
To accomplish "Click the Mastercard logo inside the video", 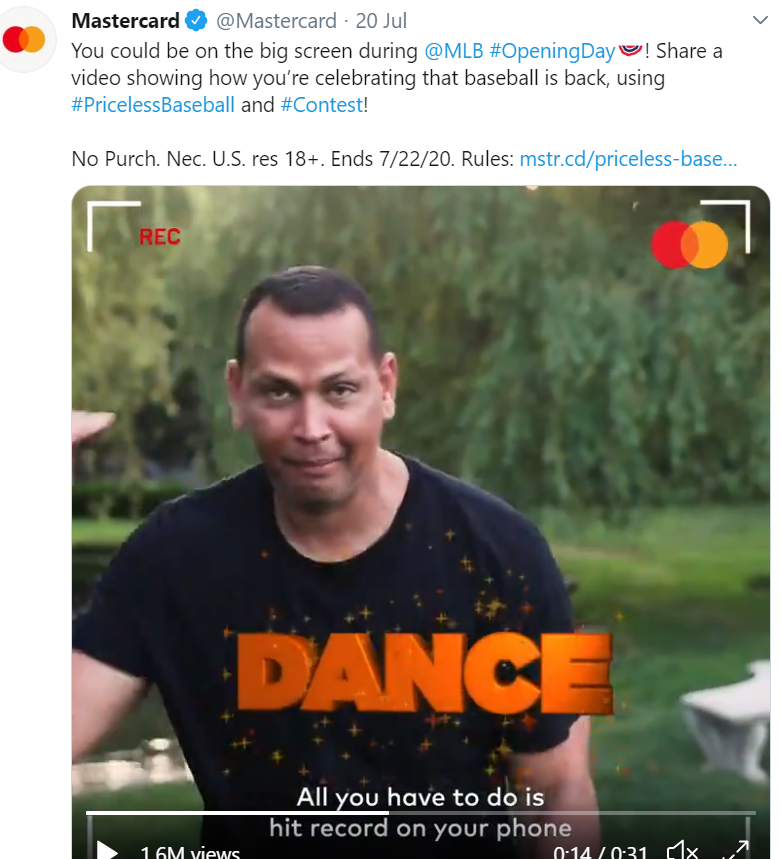I will [689, 244].
